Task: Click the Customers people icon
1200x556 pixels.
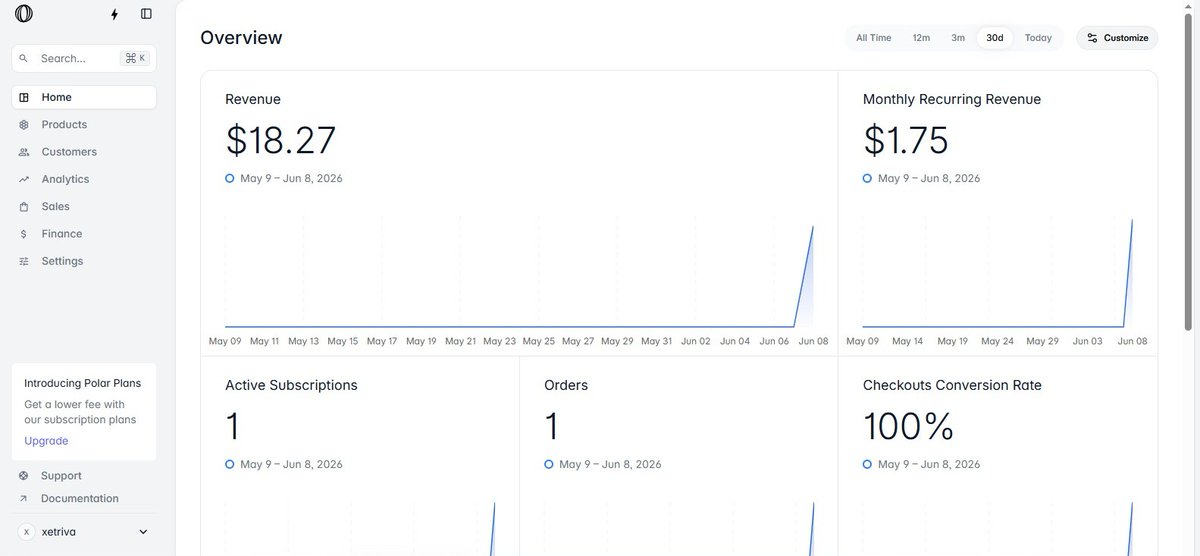Action: pyautogui.click(x=24, y=152)
